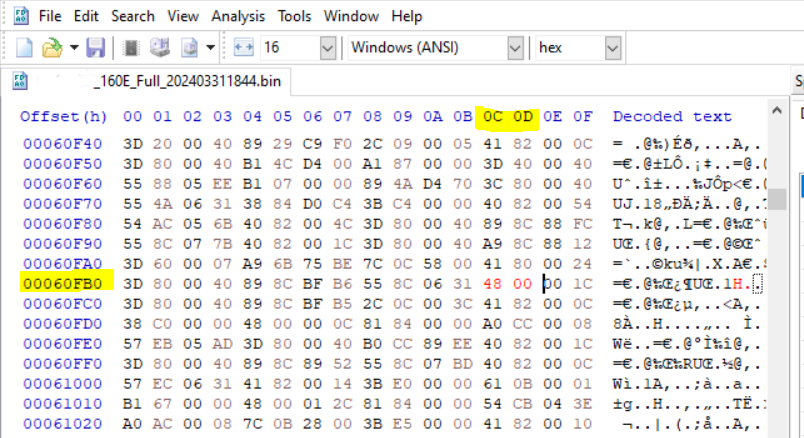The width and height of the screenshot is (804, 438).
Task: Save the file with the floppy disk icon
Action: 95,48
